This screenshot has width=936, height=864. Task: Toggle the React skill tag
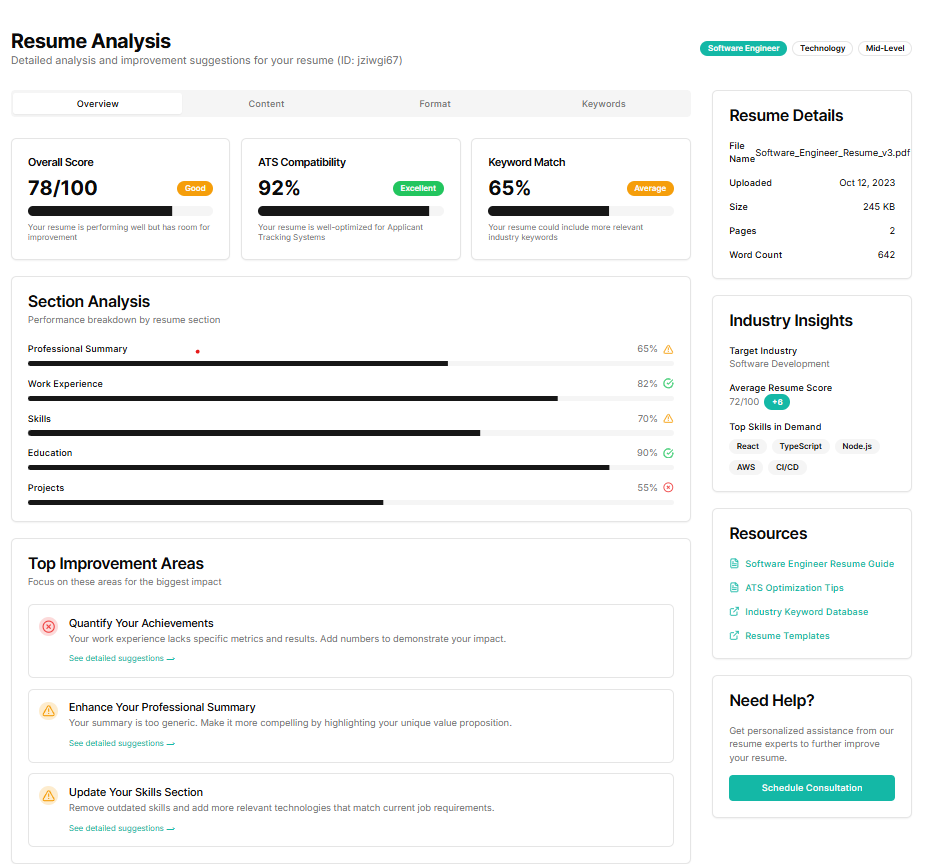pyautogui.click(x=746, y=446)
